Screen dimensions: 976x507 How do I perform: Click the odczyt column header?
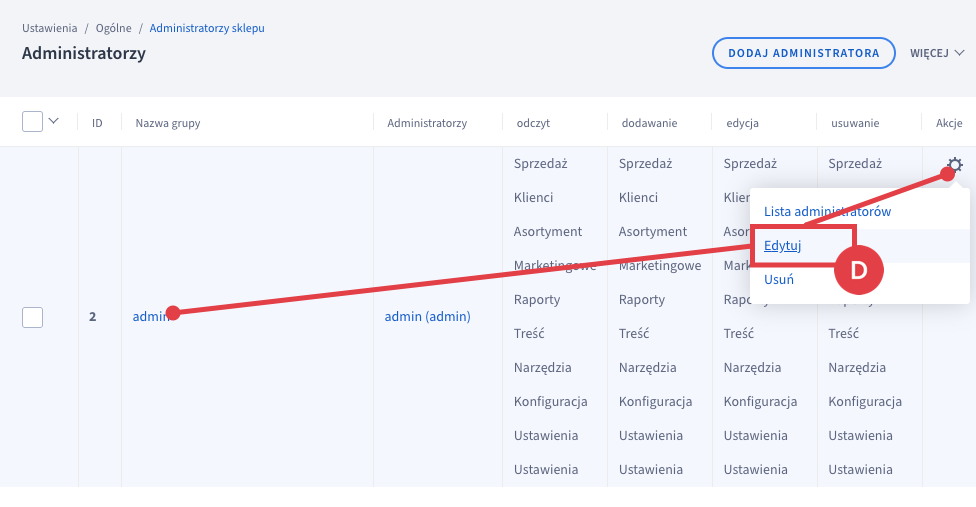(533, 123)
